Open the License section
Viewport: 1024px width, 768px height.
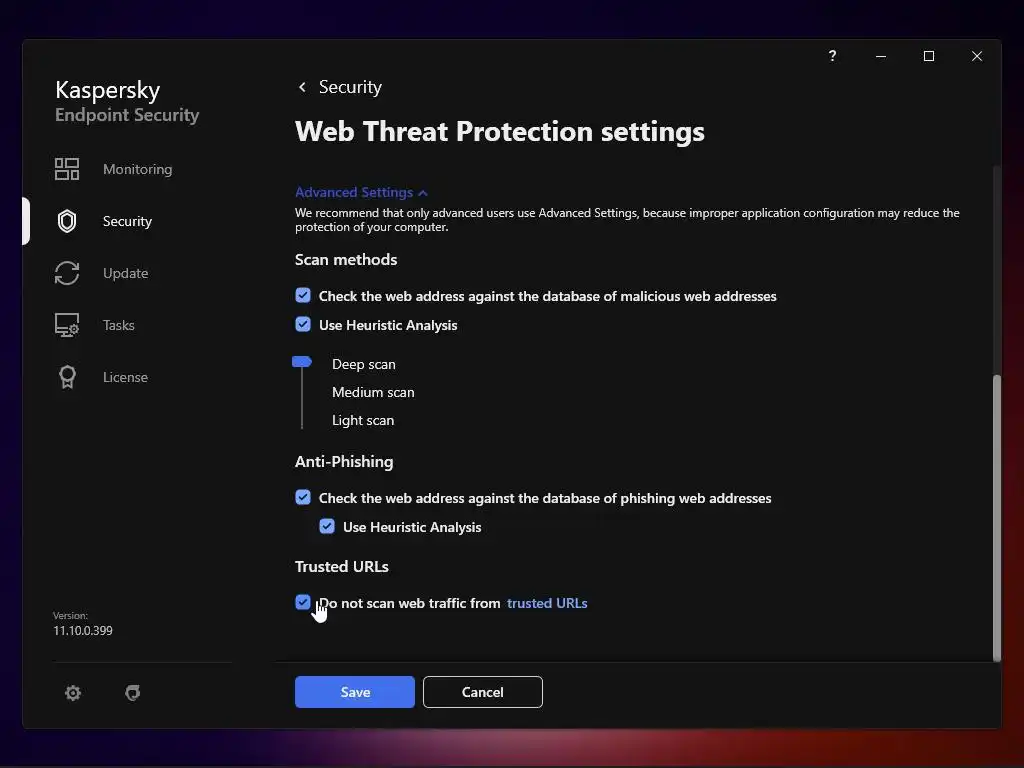125,377
